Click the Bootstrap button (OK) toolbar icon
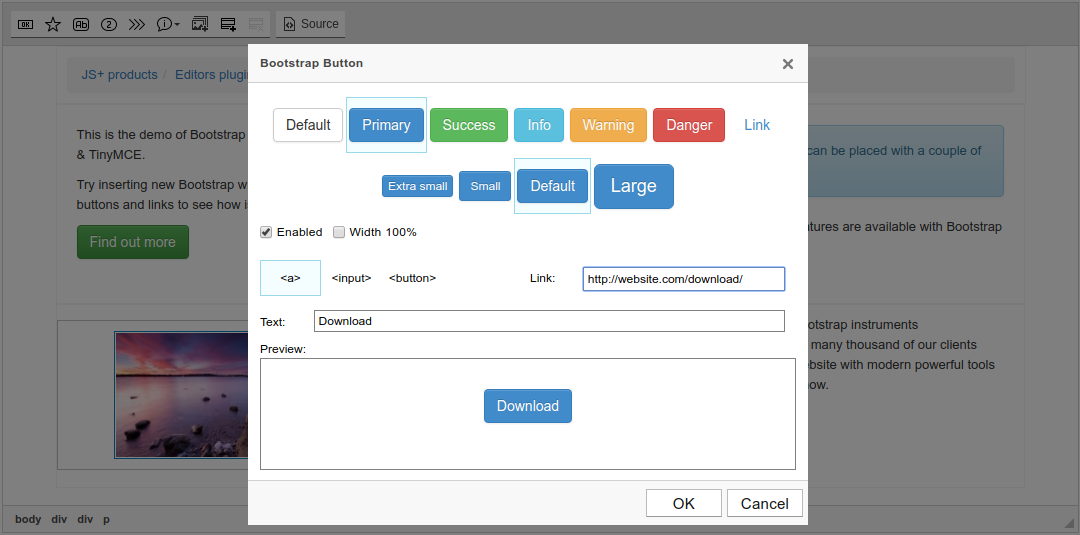The width and height of the screenshot is (1080, 535). 26,24
